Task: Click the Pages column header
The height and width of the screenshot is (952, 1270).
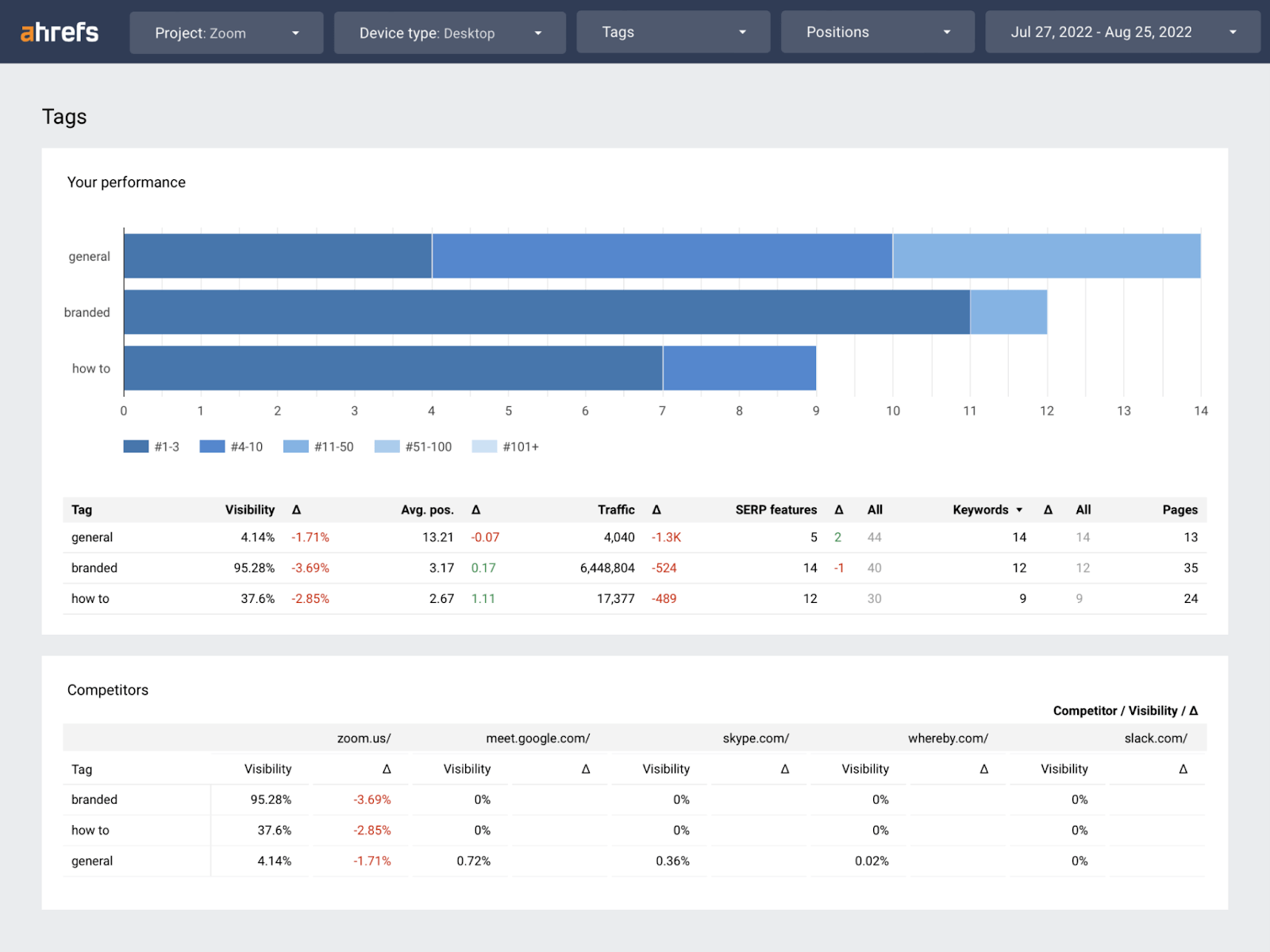Action: pyautogui.click(x=1180, y=509)
